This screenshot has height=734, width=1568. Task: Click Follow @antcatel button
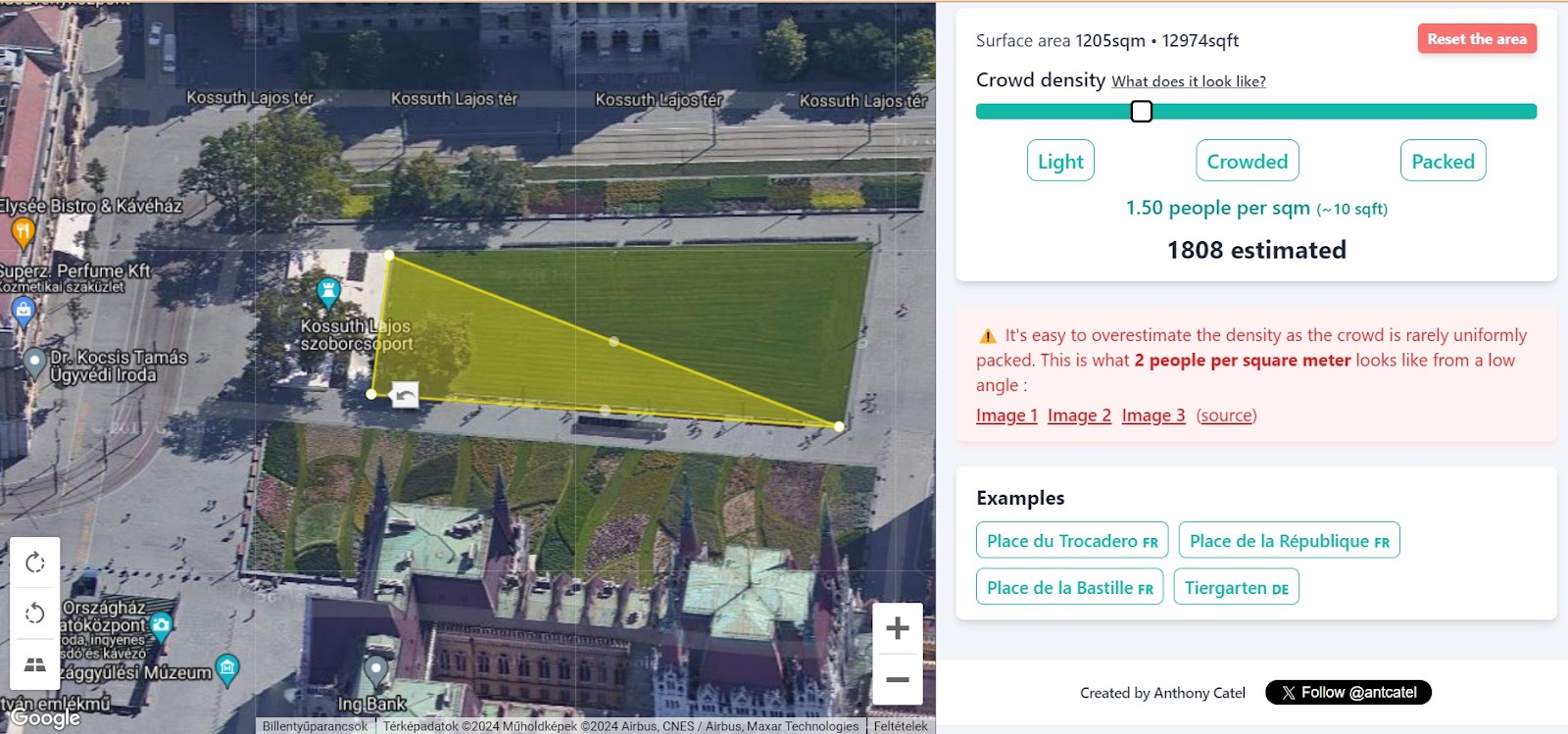pos(1347,693)
